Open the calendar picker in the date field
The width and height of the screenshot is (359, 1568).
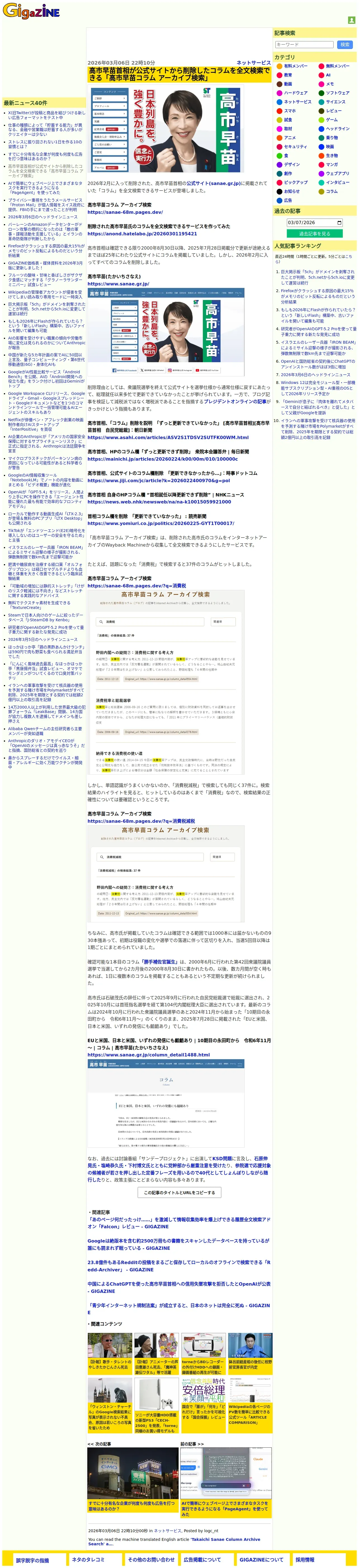coord(339,223)
